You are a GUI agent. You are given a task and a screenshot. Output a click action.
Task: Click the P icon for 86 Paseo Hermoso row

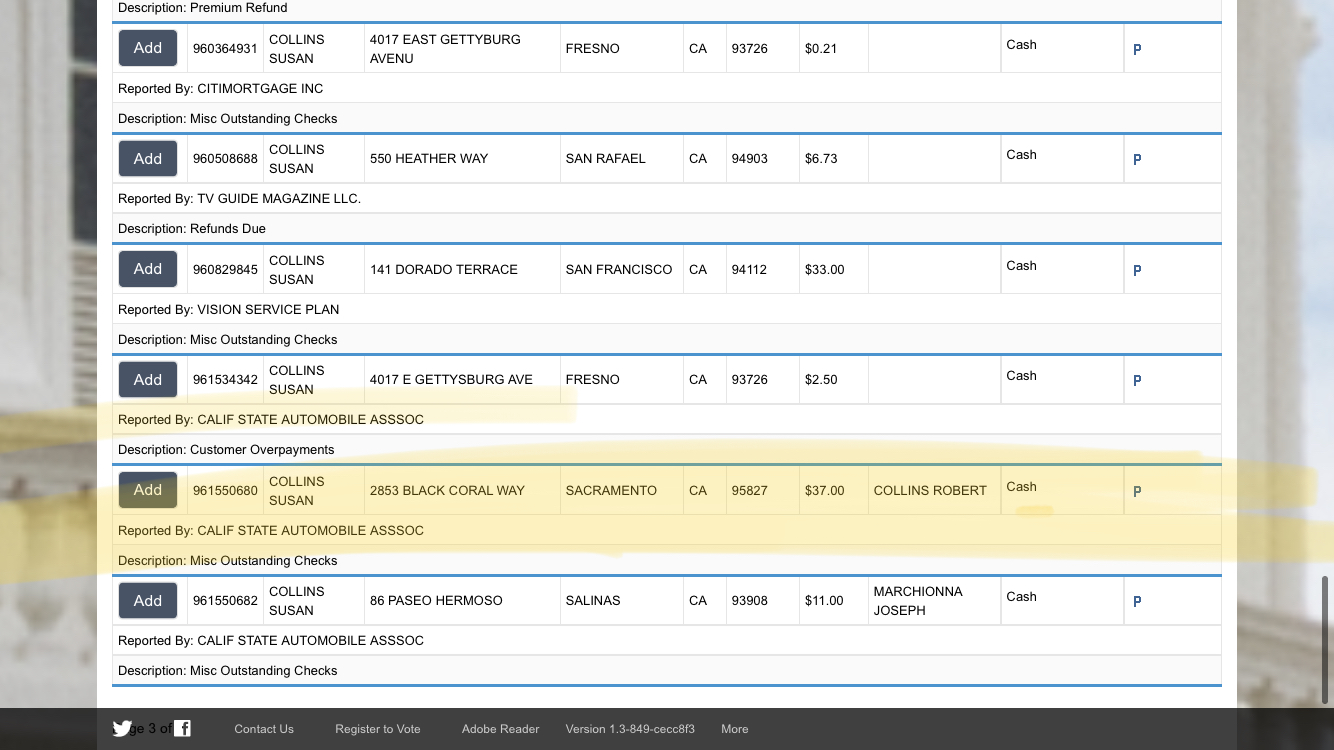click(x=1137, y=601)
